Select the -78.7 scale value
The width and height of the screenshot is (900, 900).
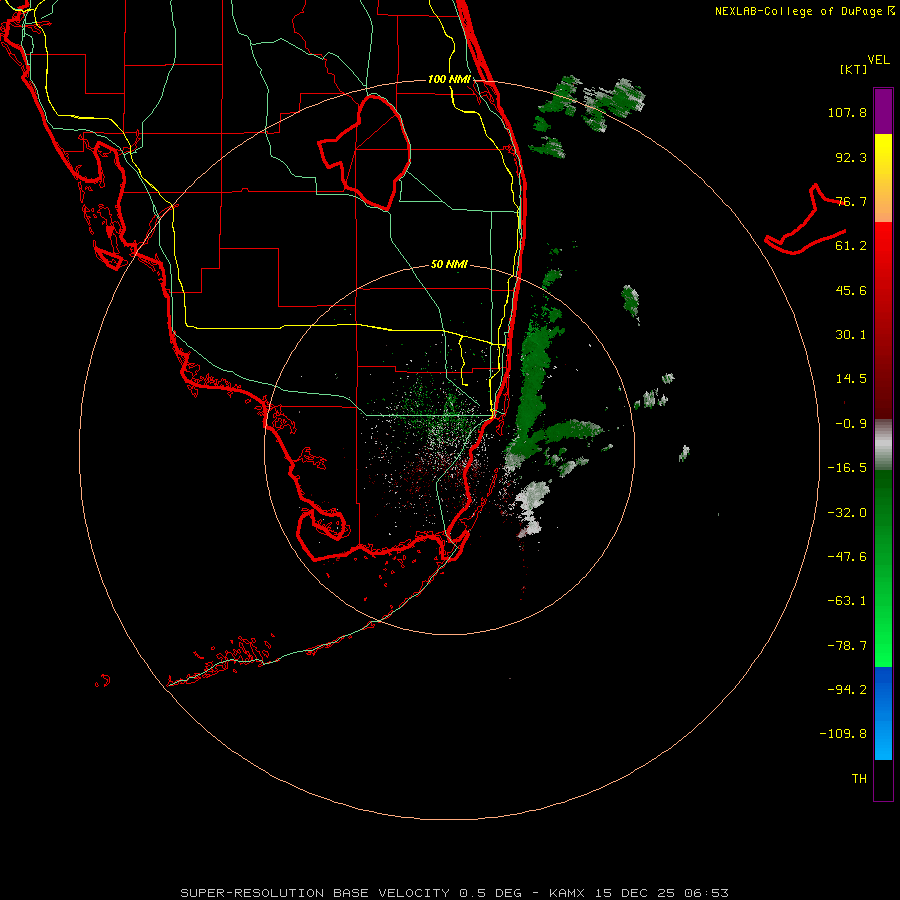point(847,646)
